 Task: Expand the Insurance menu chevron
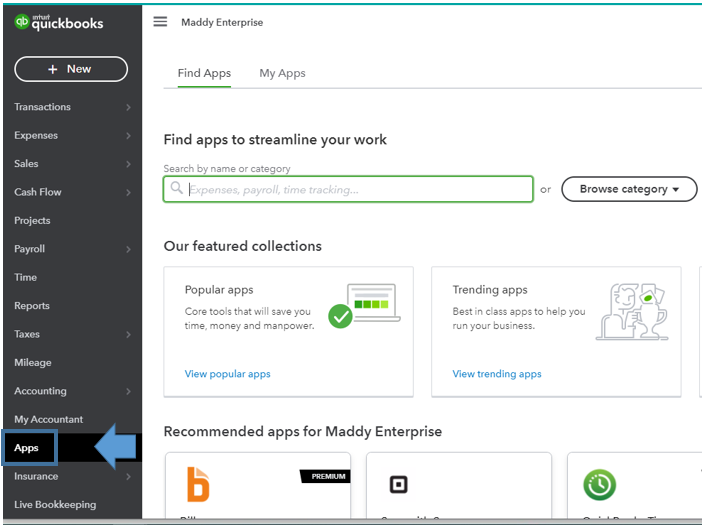(128, 477)
